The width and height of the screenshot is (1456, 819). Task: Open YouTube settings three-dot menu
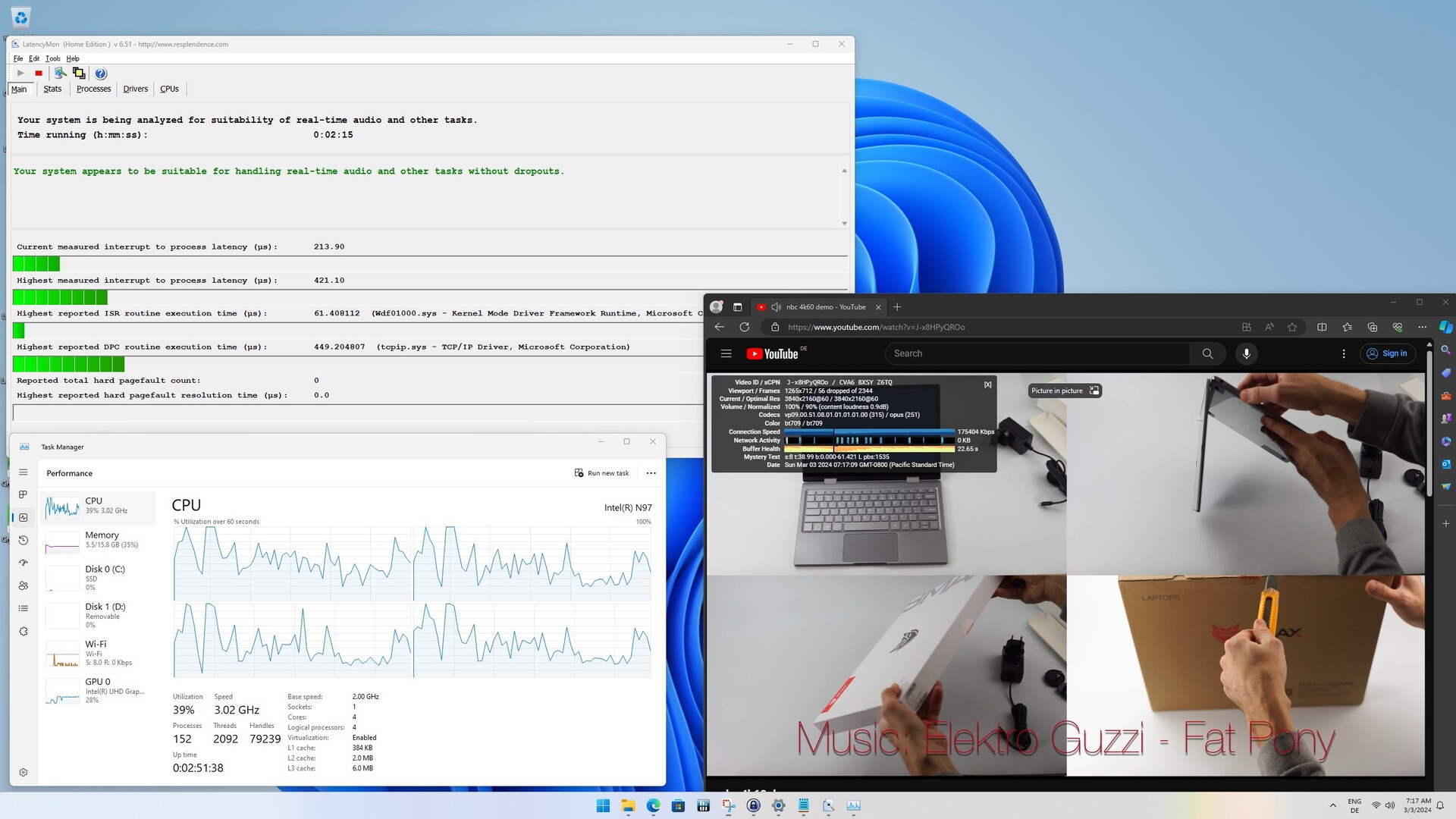point(1343,353)
